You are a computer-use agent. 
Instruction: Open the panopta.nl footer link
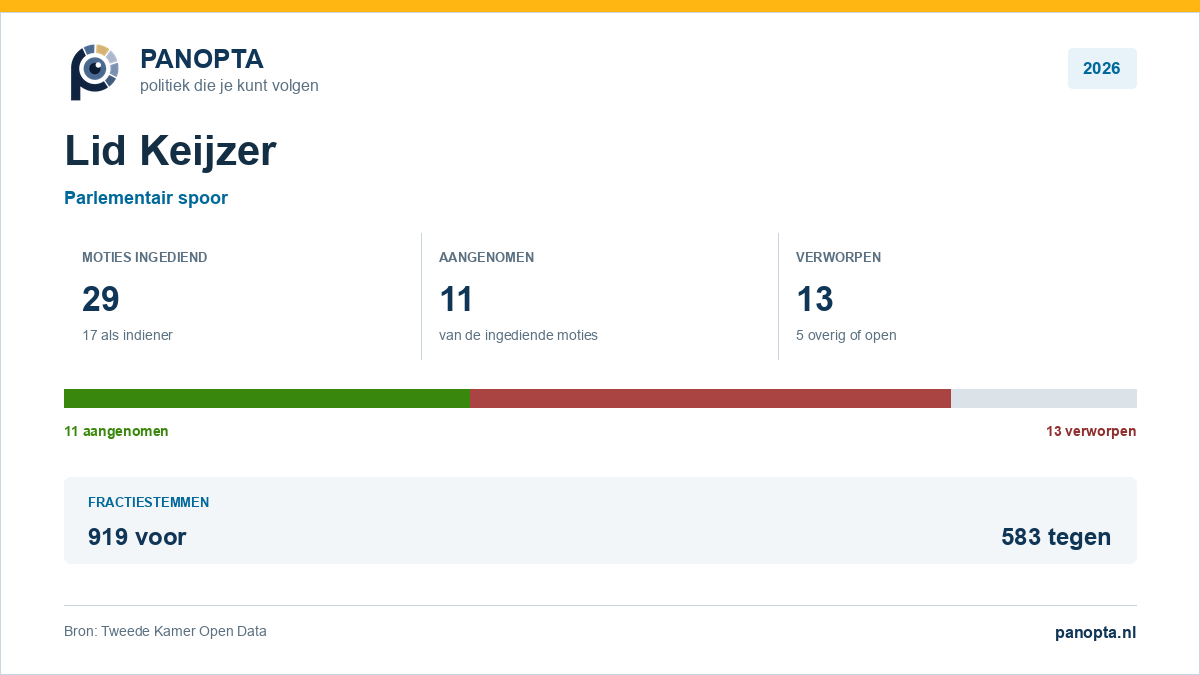pos(1096,632)
